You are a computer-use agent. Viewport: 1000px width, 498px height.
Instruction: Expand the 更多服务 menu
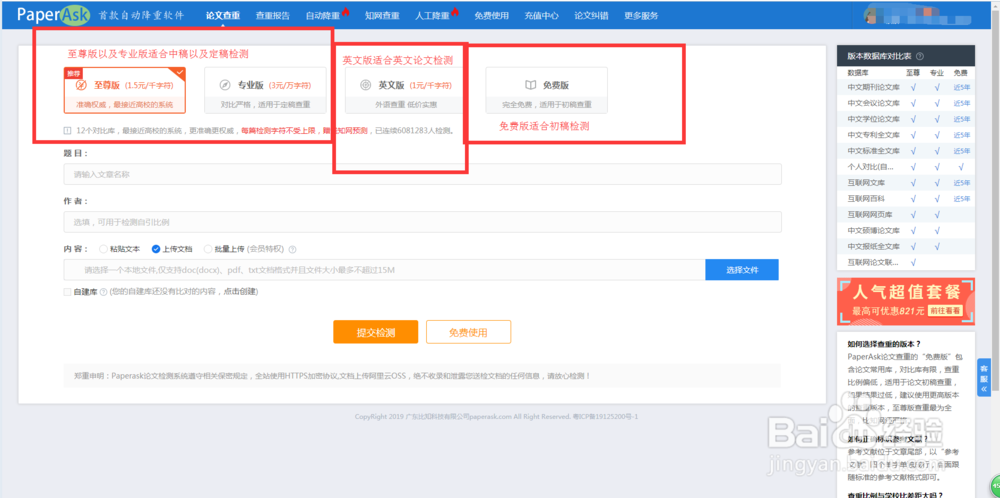(641, 15)
